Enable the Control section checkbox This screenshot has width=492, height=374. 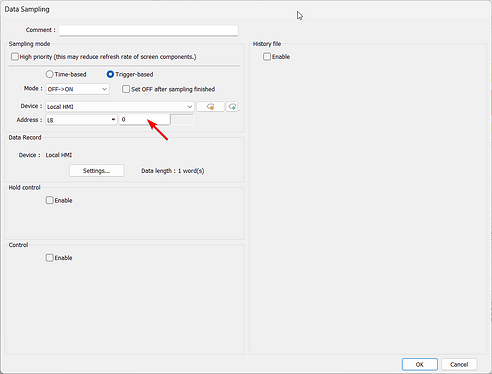tap(49, 258)
